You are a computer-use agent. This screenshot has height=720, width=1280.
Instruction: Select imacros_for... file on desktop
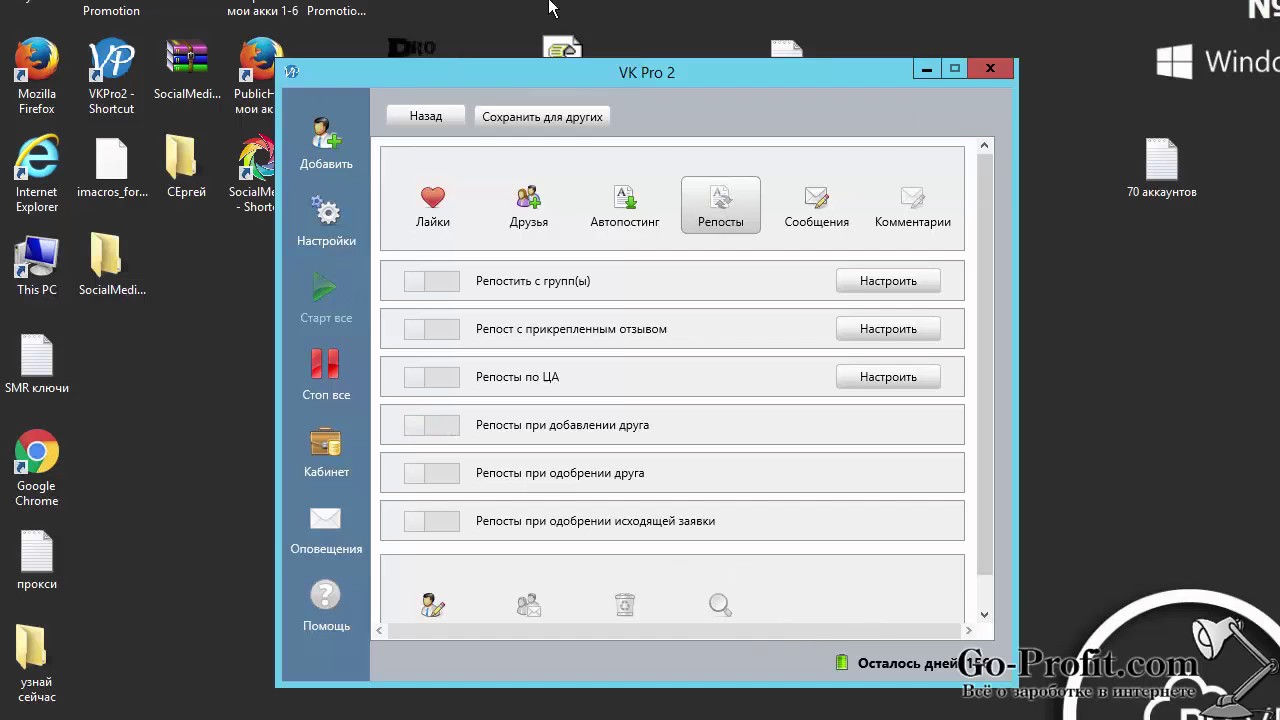tap(112, 168)
